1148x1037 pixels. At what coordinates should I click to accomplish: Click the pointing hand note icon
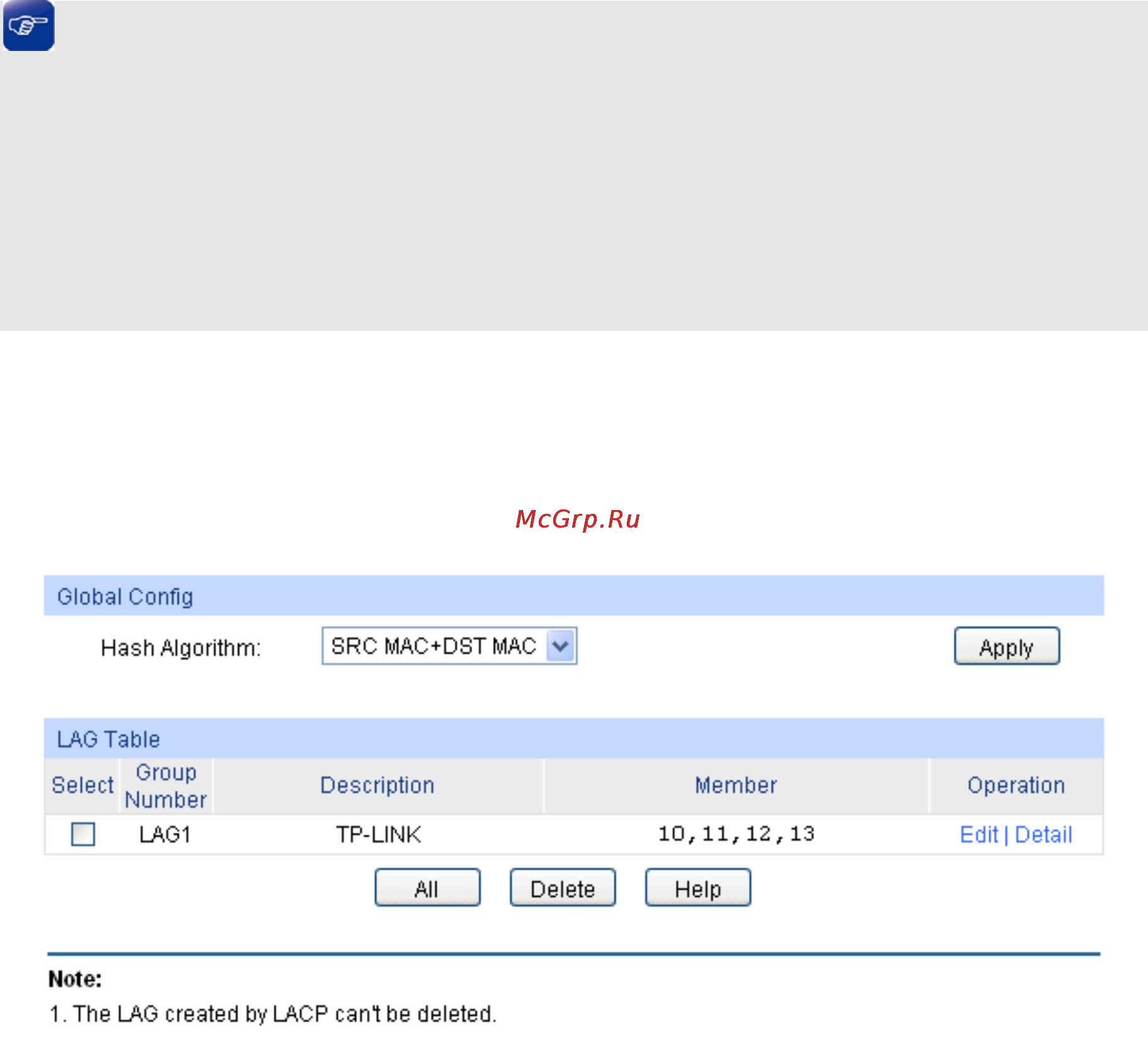coord(28,26)
